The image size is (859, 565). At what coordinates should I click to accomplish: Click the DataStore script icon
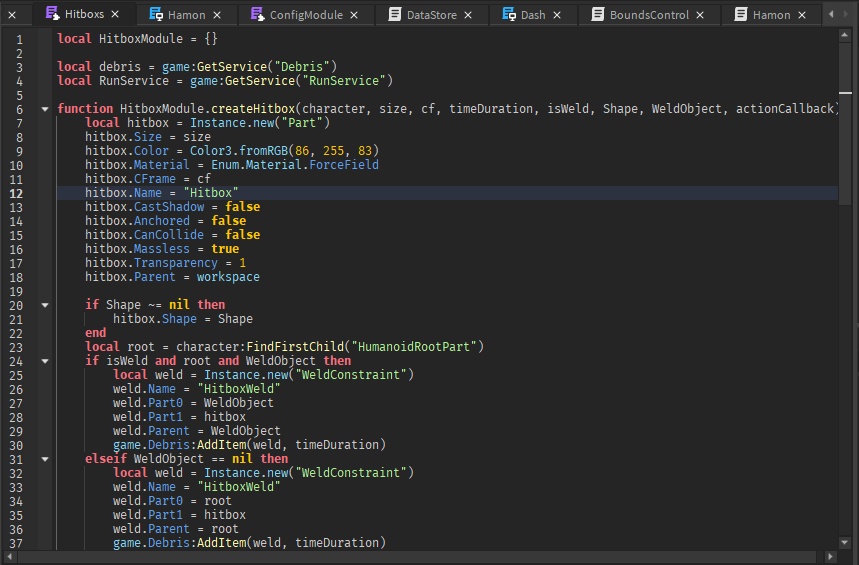[394, 14]
